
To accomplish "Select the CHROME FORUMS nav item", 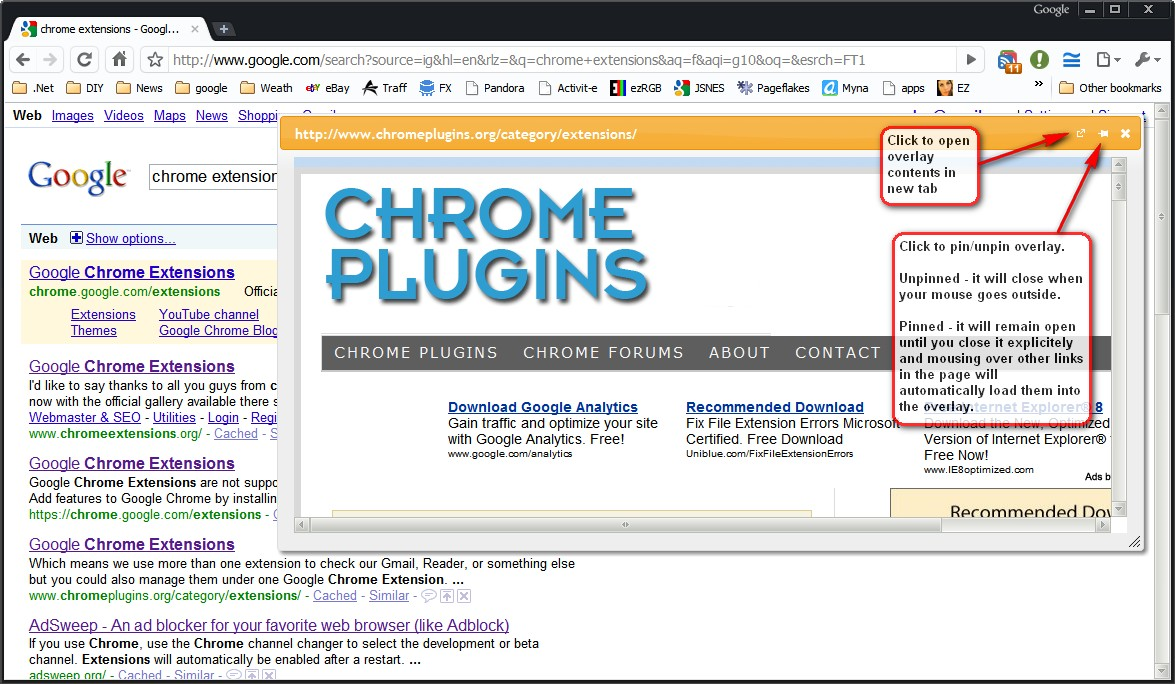I will [x=603, y=353].
